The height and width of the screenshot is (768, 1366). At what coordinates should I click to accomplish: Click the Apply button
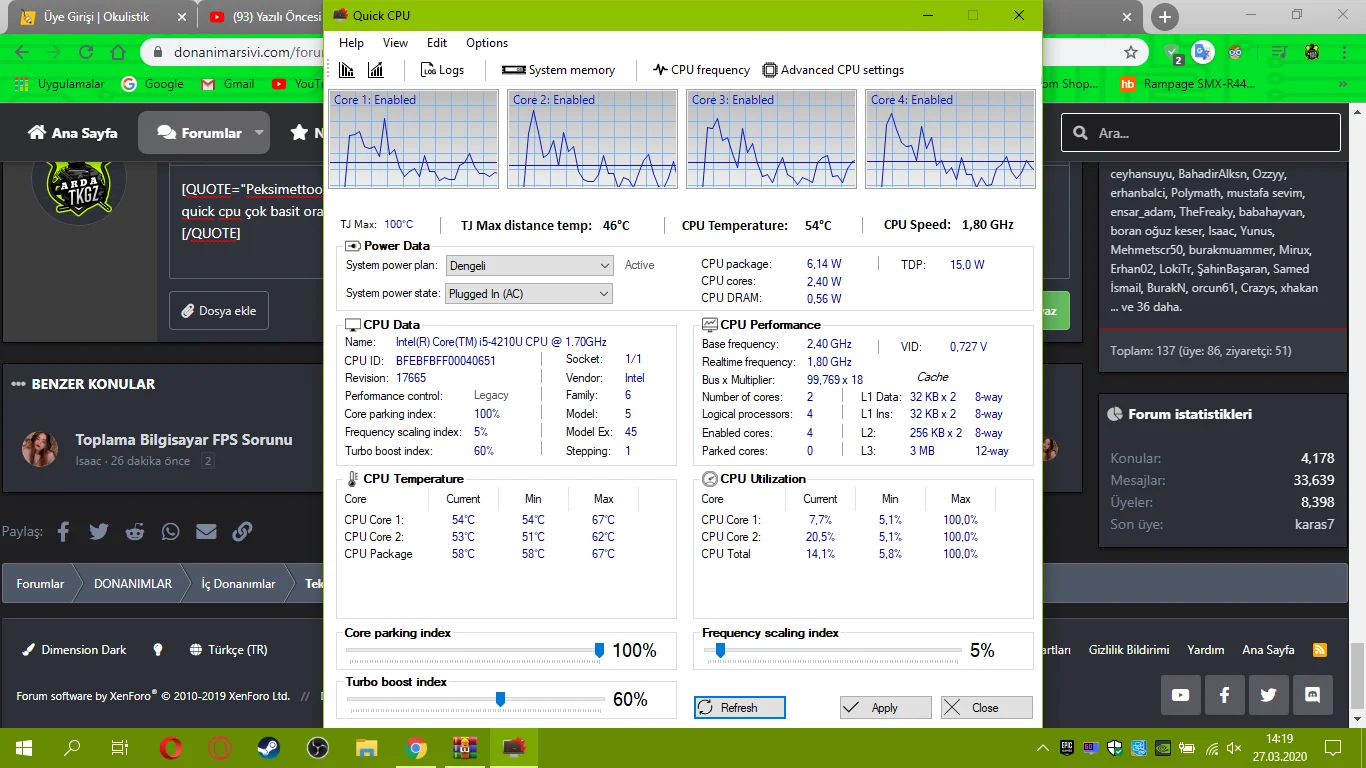[x=886, y=708]
